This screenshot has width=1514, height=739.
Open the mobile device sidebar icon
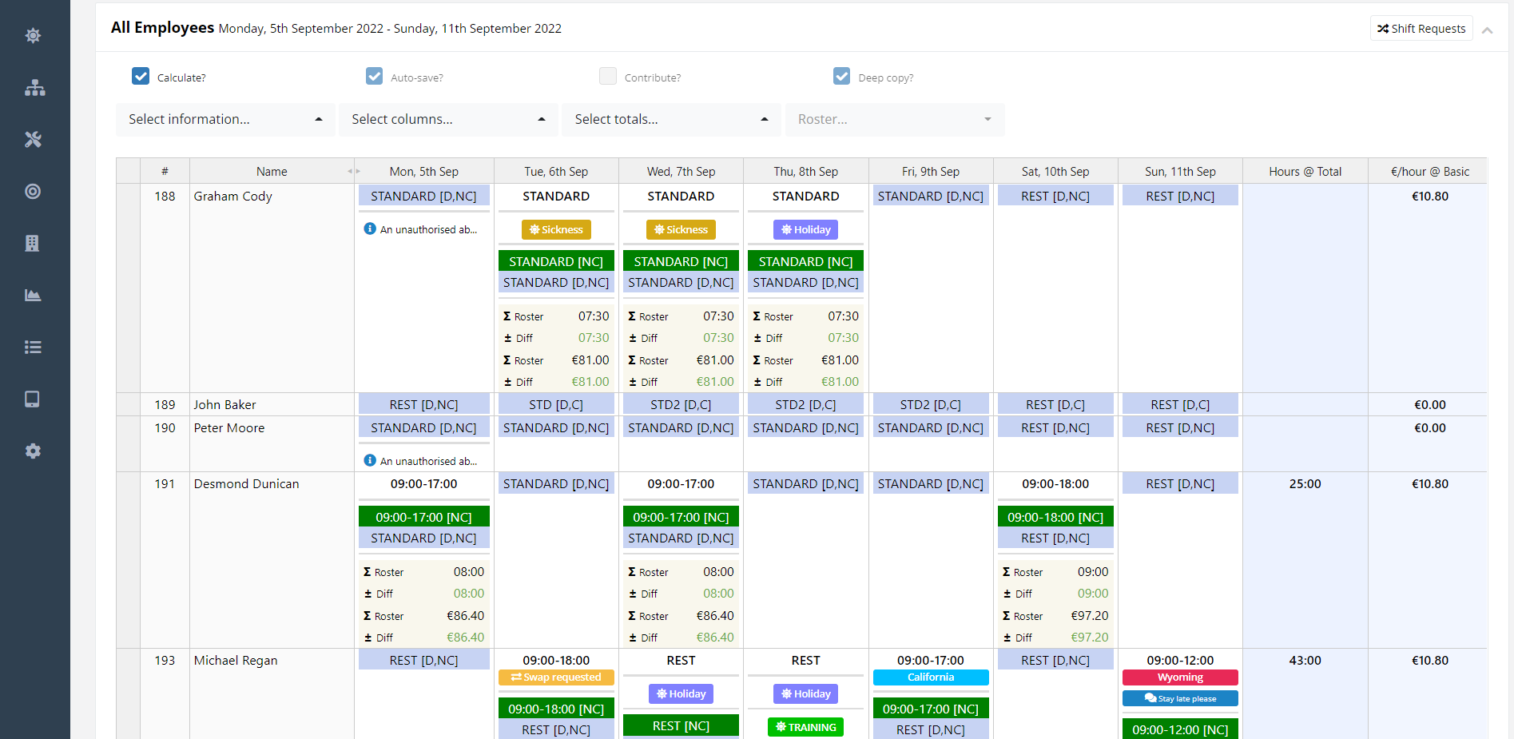click(33, 399)
